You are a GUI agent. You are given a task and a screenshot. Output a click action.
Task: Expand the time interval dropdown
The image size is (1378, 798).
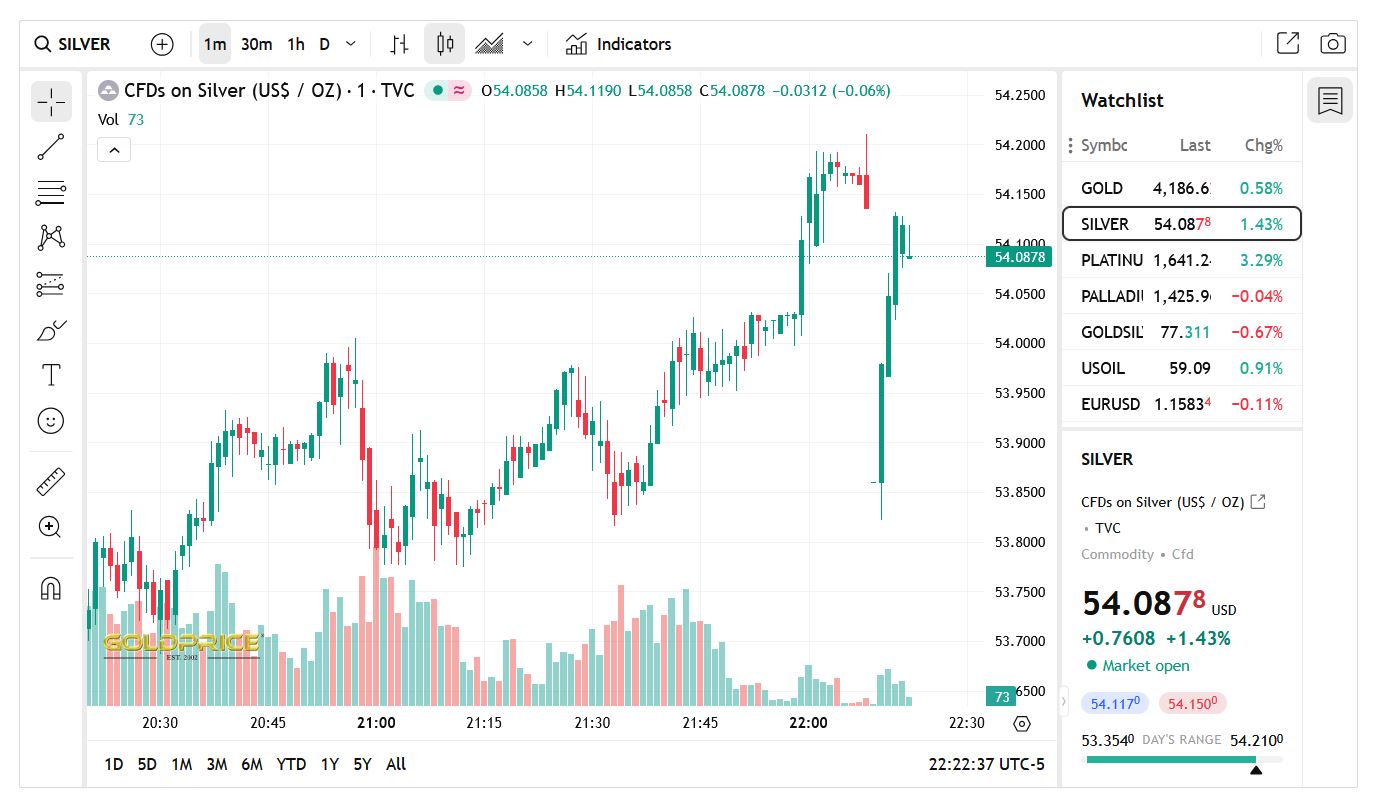[351, 44]
